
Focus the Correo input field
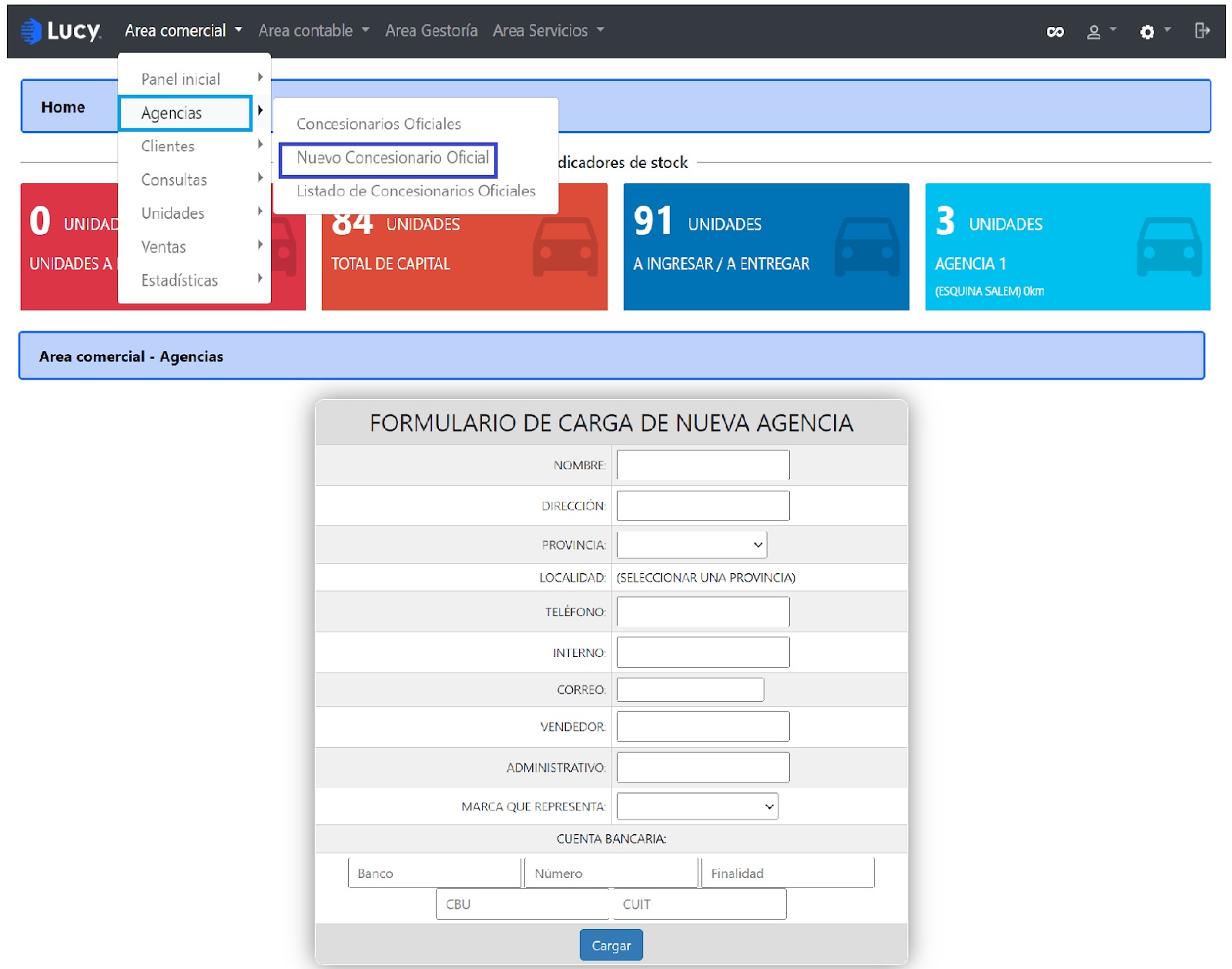point(690,689)
